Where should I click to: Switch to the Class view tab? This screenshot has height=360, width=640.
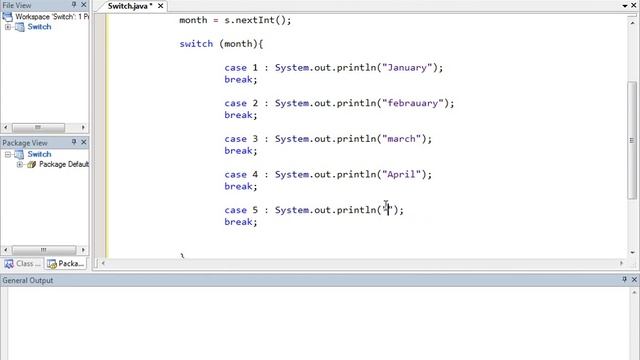[22, 264]
